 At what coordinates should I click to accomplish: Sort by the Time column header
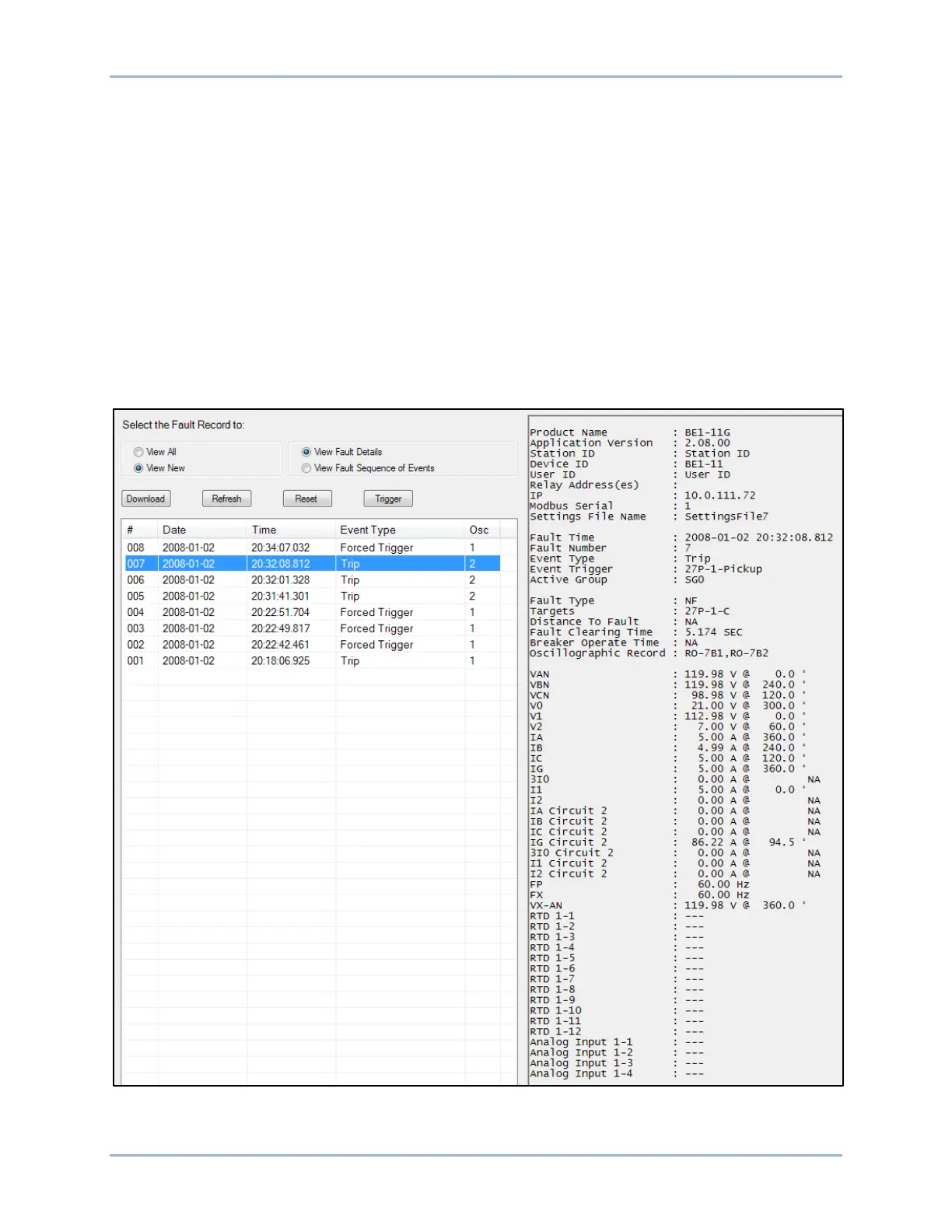(x=291, y=530)
